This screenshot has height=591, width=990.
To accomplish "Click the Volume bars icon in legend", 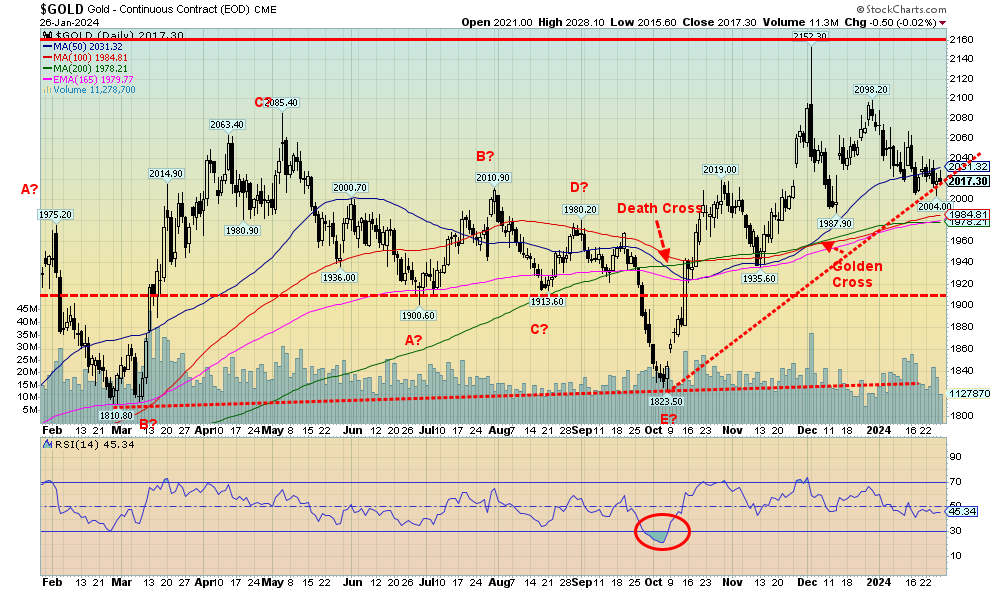I will click(45, 89).
